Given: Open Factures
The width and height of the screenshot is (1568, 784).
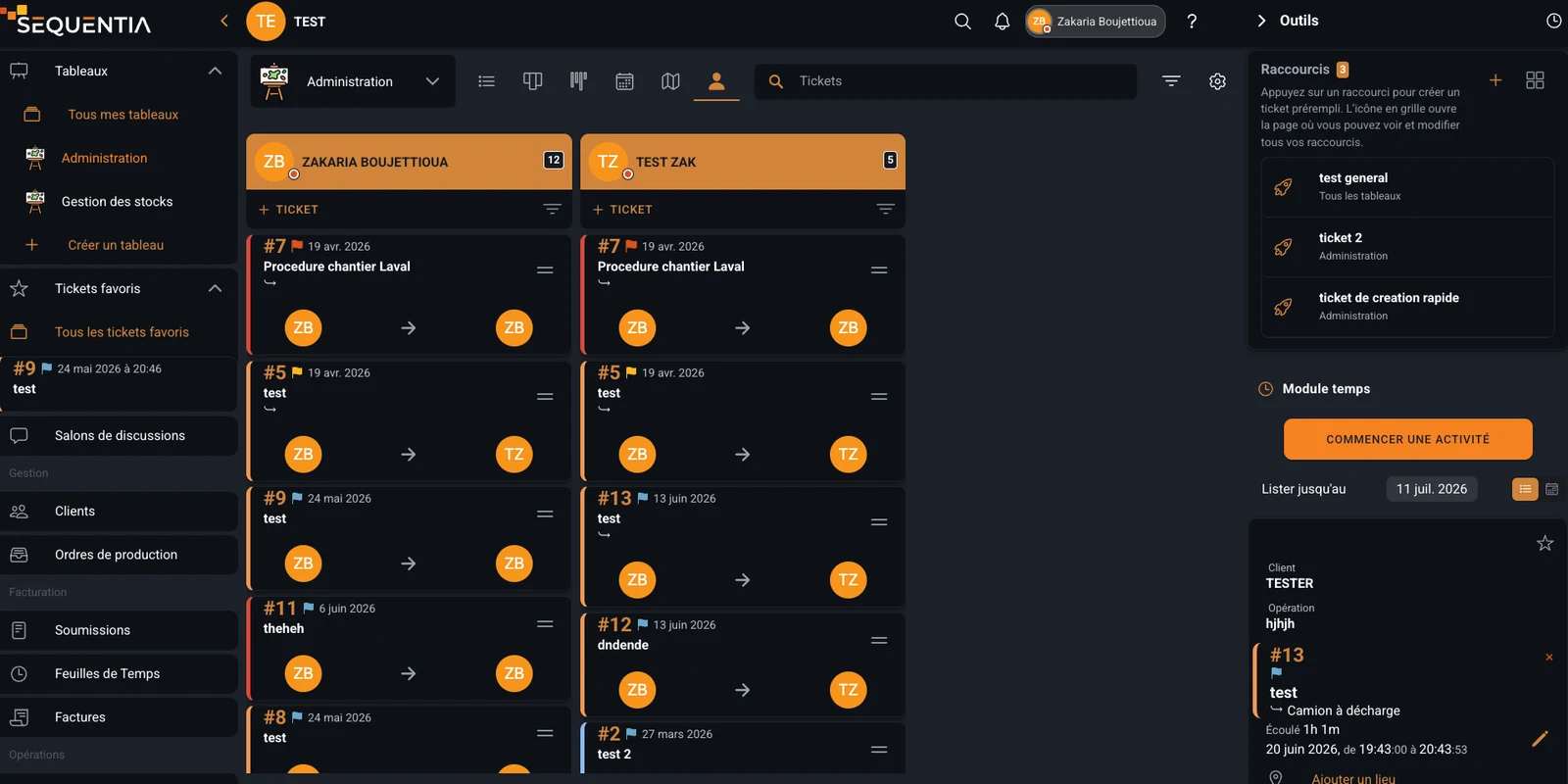Looking at the screenshot, I should [119, 717].
